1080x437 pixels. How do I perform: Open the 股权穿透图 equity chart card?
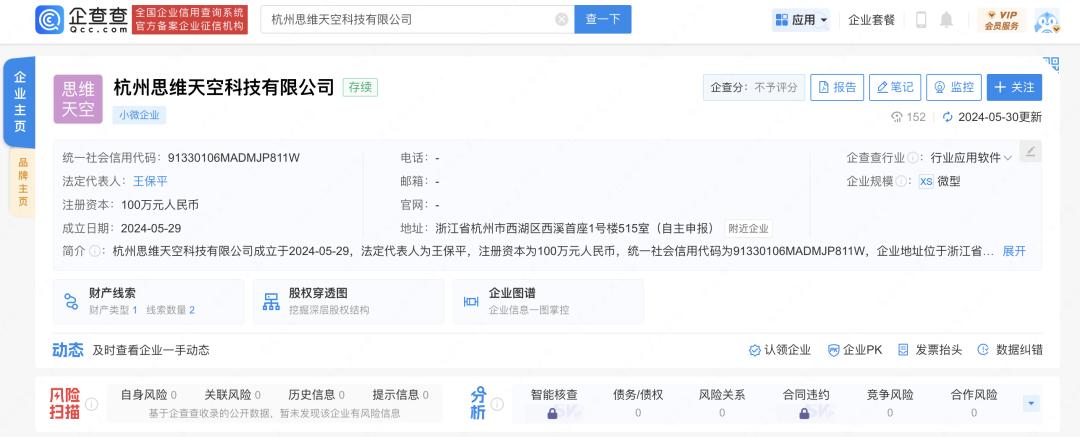click(347, 301)
